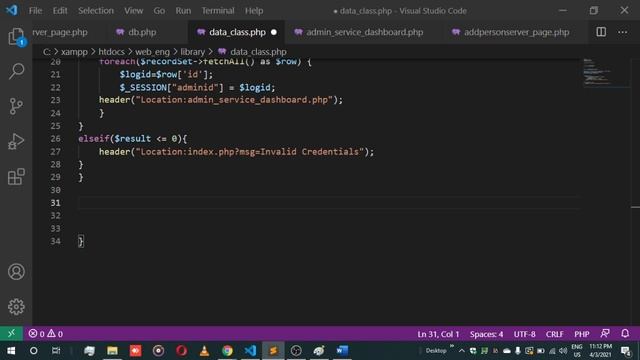Viewport: 640px width, 360px height.
Task: Open the File menu
Action: point(36,11)
